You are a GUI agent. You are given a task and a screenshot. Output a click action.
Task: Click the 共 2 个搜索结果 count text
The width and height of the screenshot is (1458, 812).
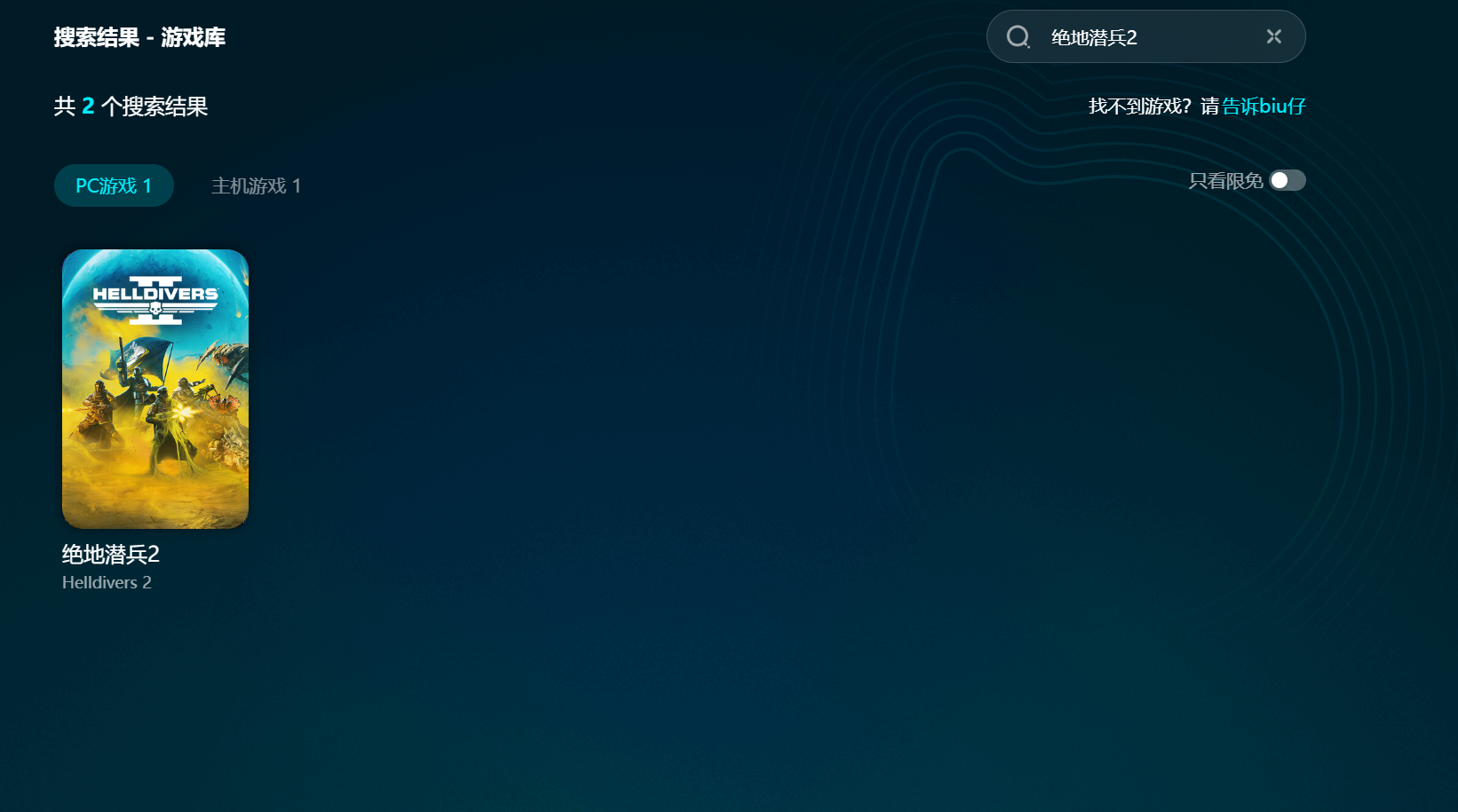(131, 106)
